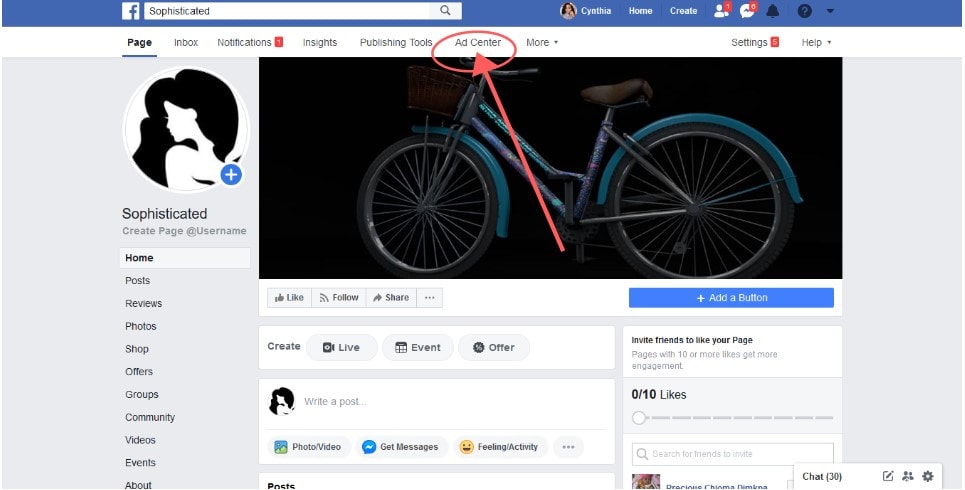Select Videos in the left sidebar
This screenshot has height=490, width=965.
pyautogui.click(x=140, y=440)
